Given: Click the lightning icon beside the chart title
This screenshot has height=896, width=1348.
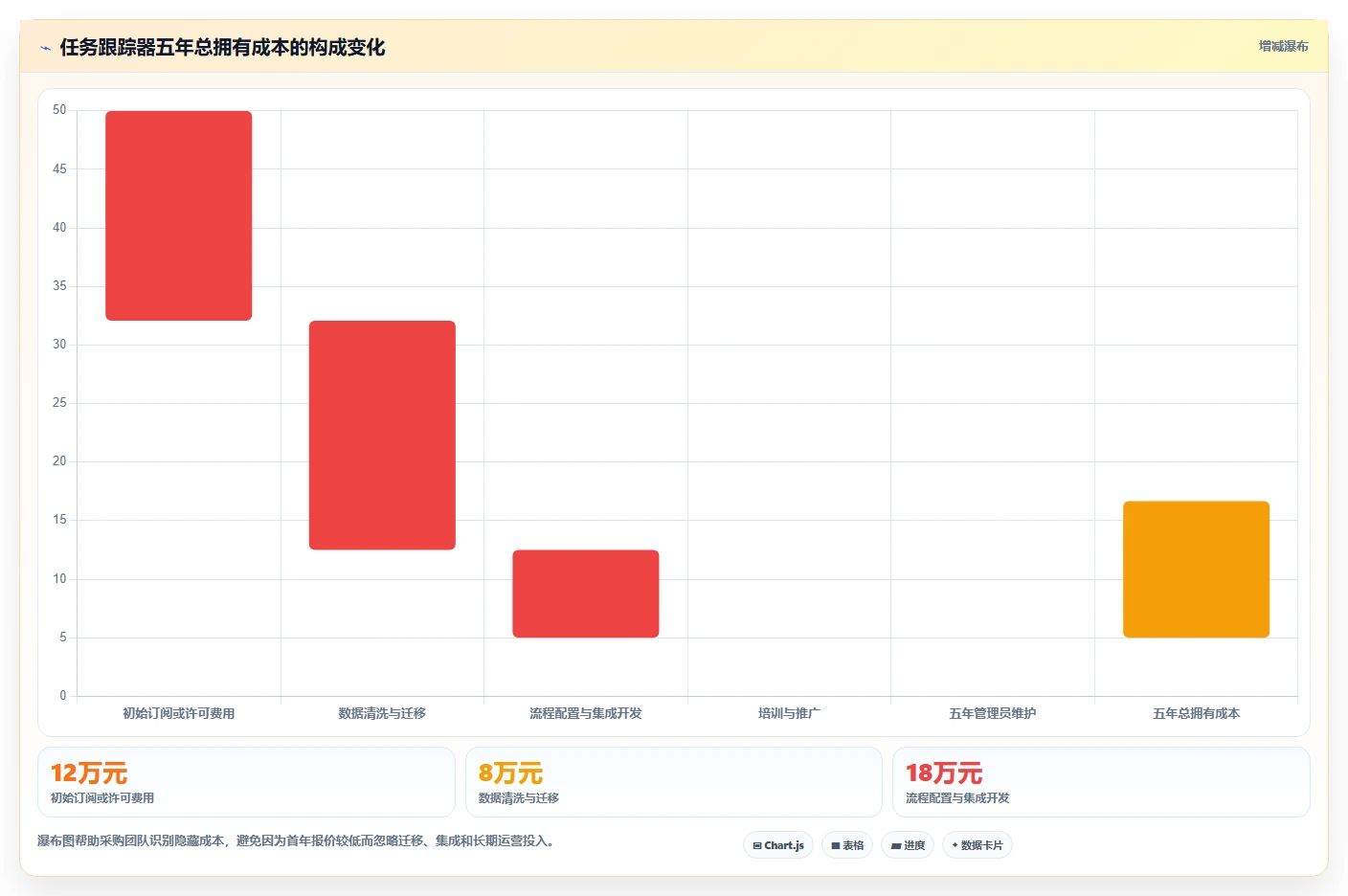Looking at the screenshot, I should (x=46, y=48).
